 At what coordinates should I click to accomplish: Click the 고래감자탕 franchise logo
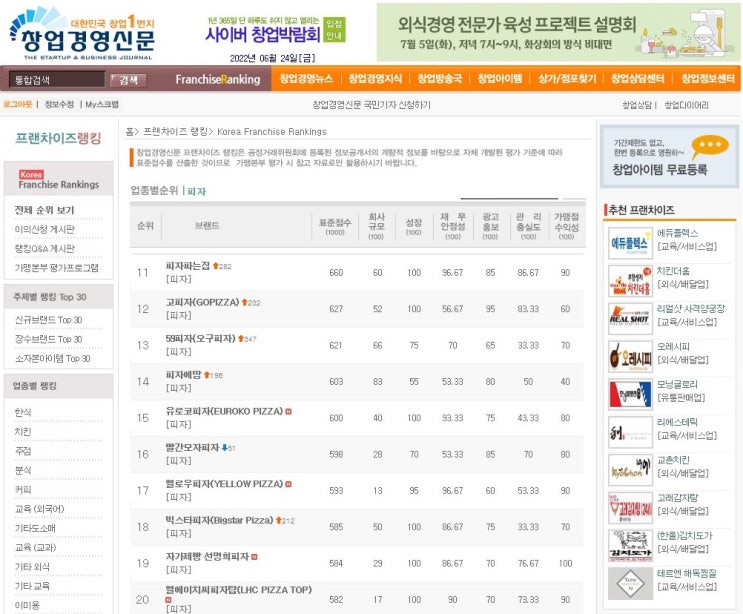[630, 508]
